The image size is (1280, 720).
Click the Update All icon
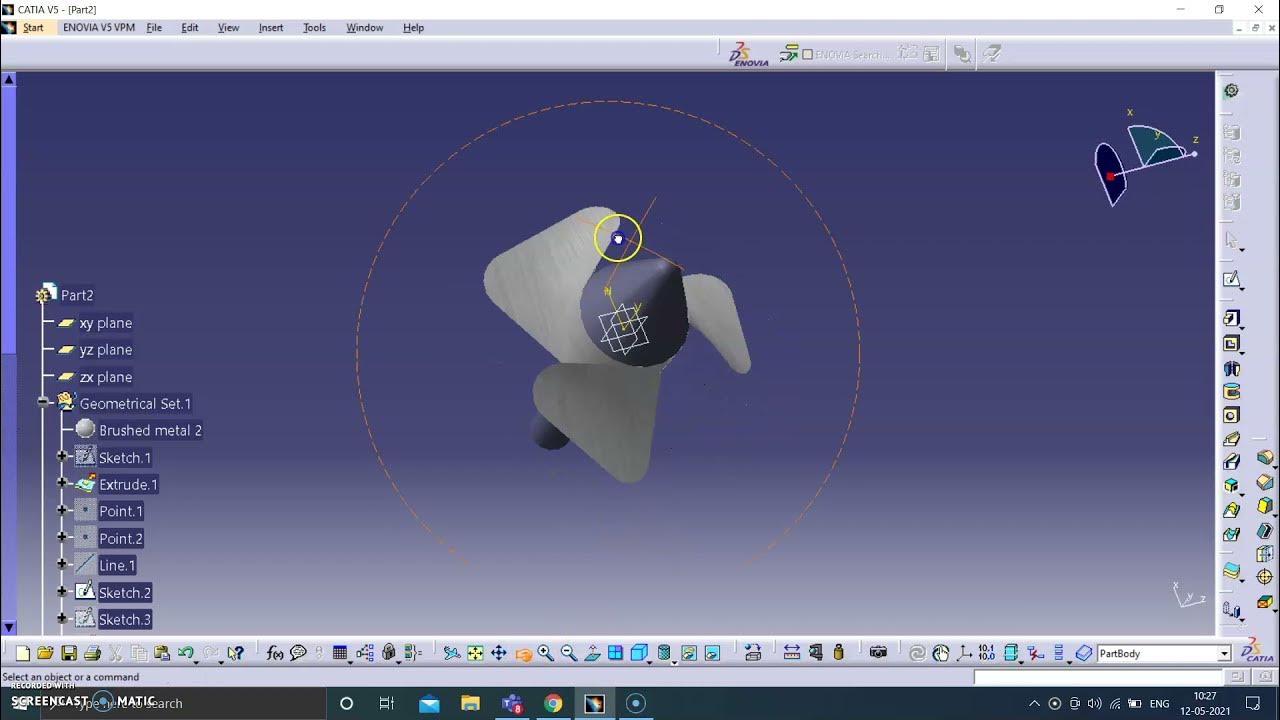pyautogui.click(x=917, y=653)
